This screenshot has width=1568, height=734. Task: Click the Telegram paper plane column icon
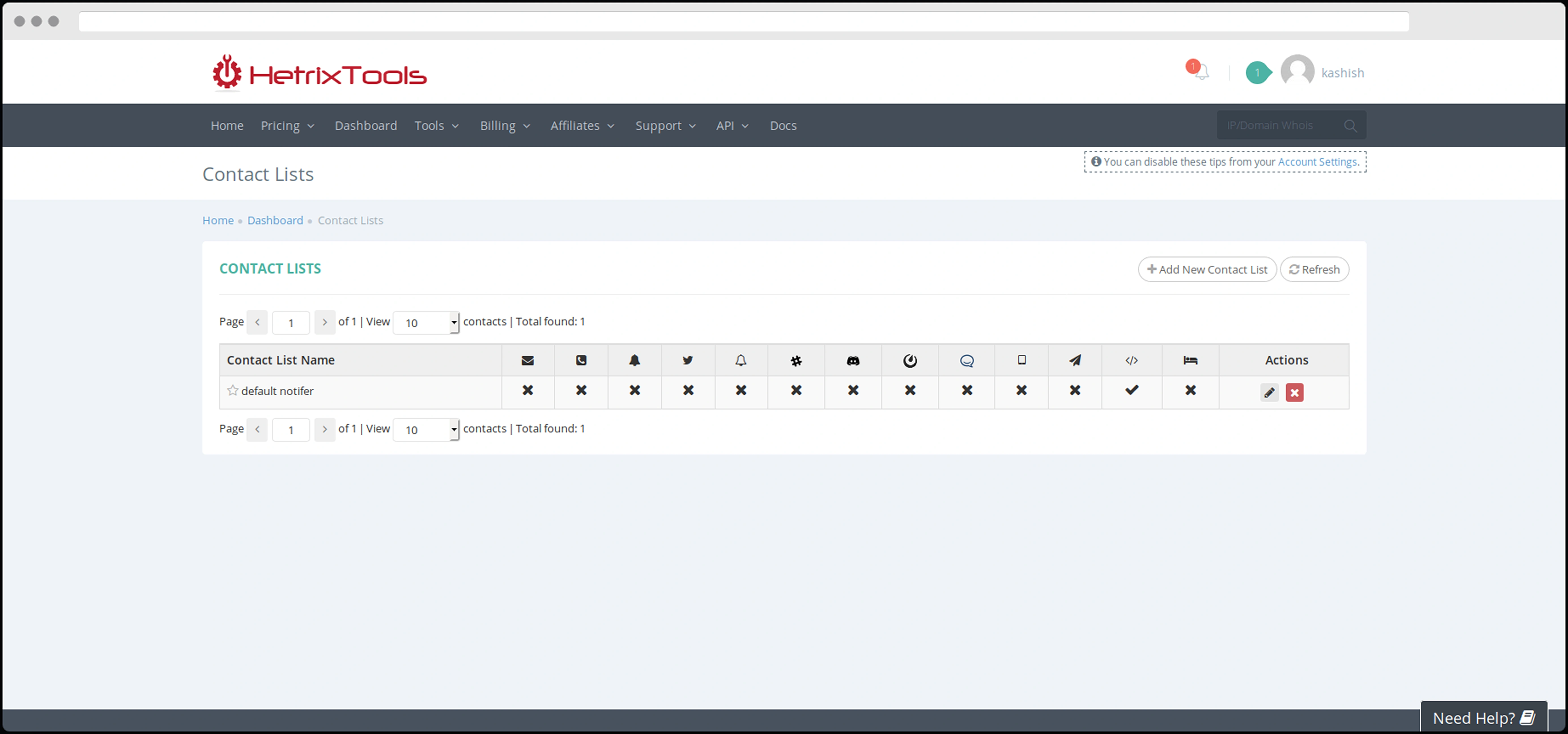(1074, 360)
